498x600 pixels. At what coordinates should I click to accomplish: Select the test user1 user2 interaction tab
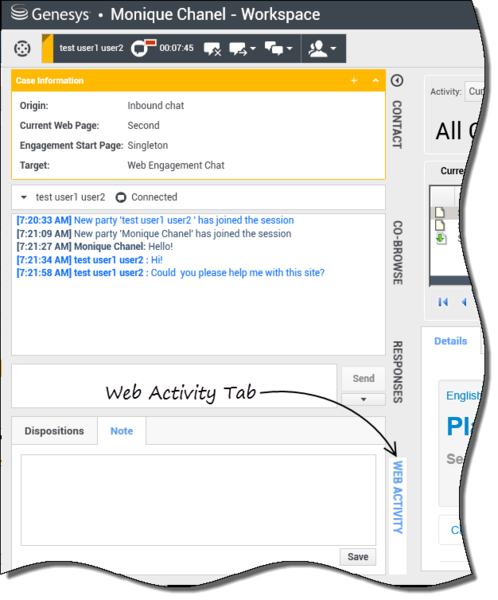tap(91, 48)
